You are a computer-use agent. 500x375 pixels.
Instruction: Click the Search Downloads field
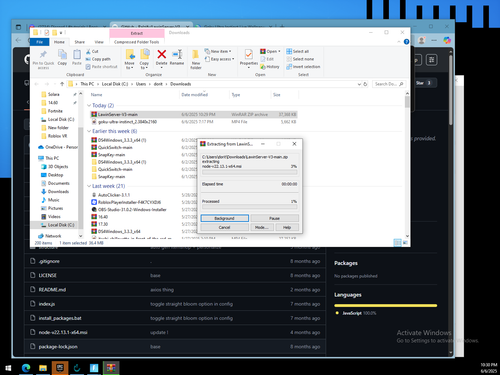point(389,84)
